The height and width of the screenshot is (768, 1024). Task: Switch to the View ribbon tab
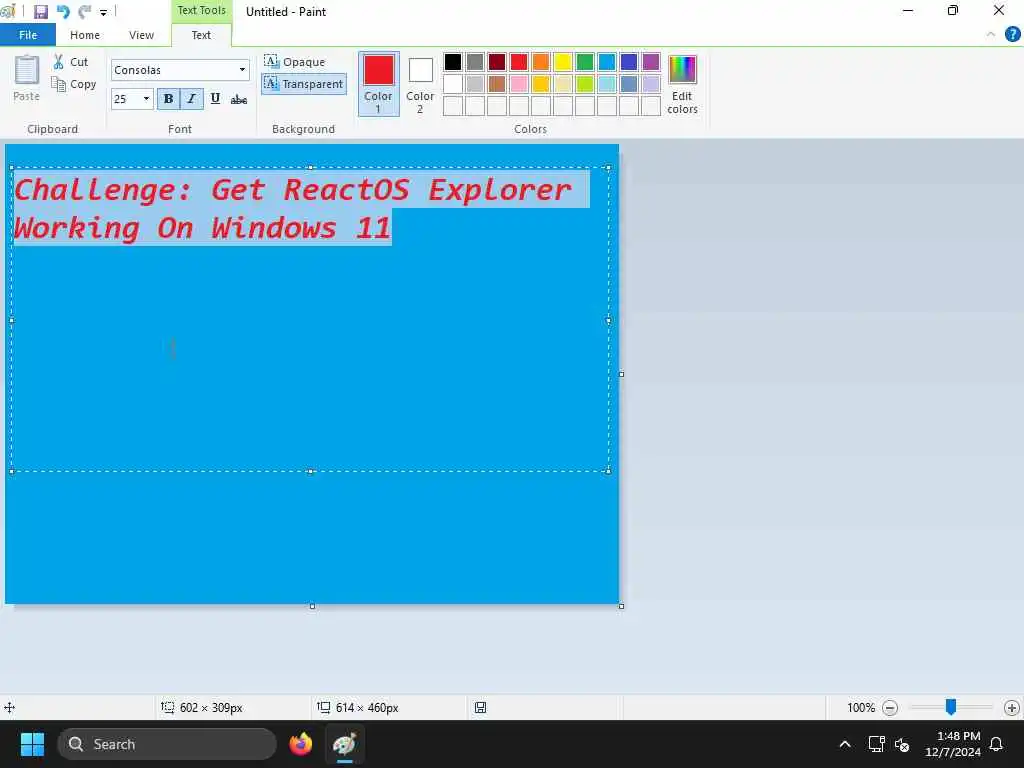141,35
